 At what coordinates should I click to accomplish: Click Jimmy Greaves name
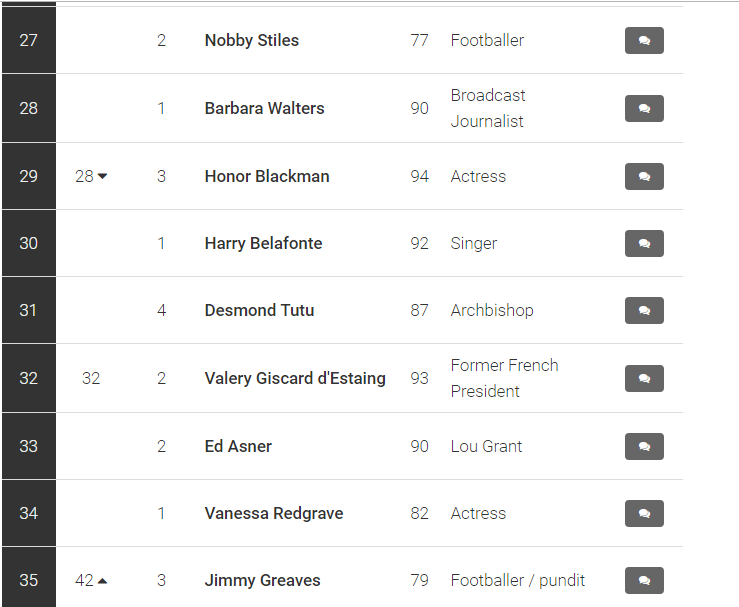click(x=263, y=580)
